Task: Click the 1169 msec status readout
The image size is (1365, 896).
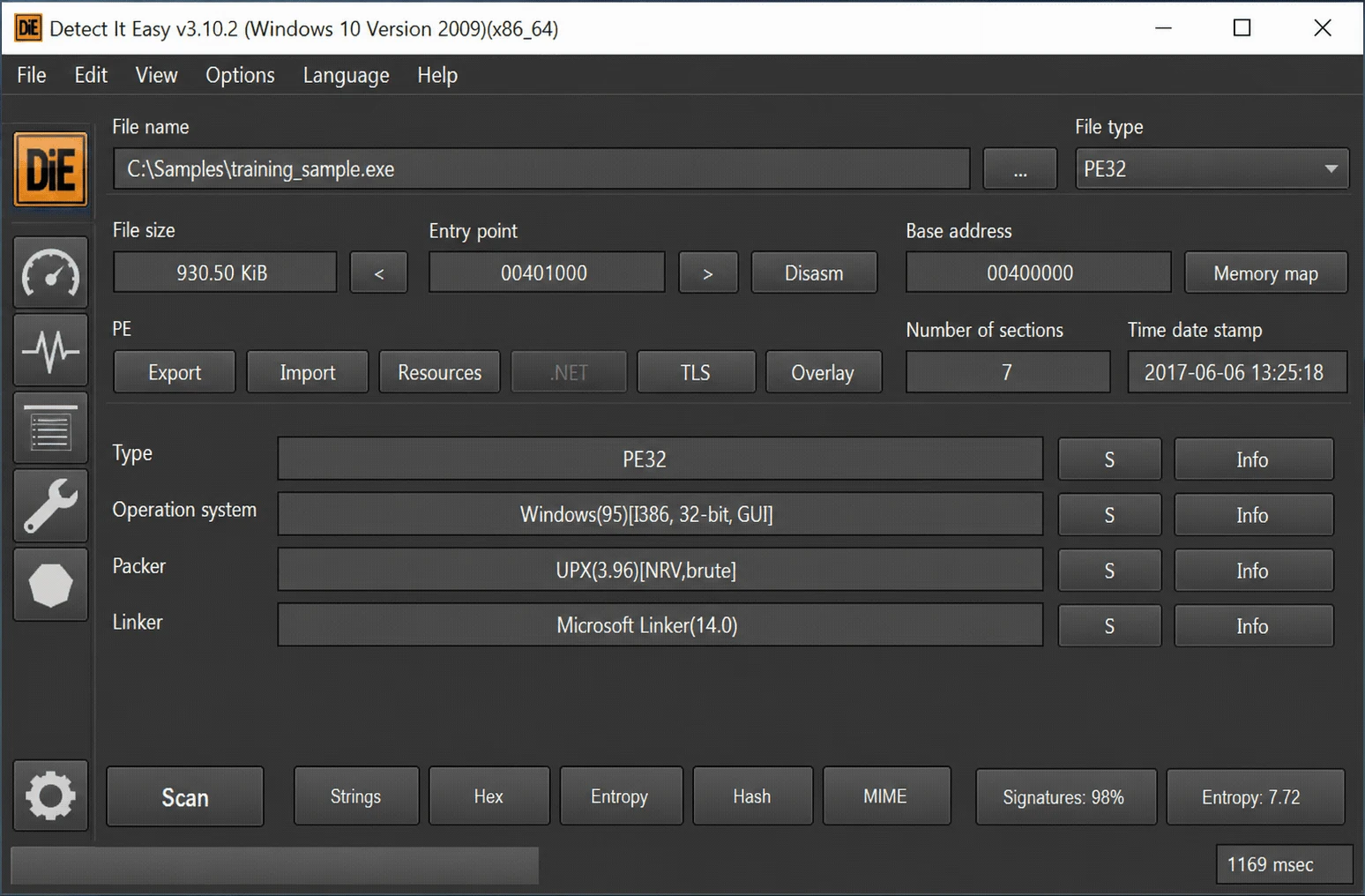Action: pos(1284,864)
